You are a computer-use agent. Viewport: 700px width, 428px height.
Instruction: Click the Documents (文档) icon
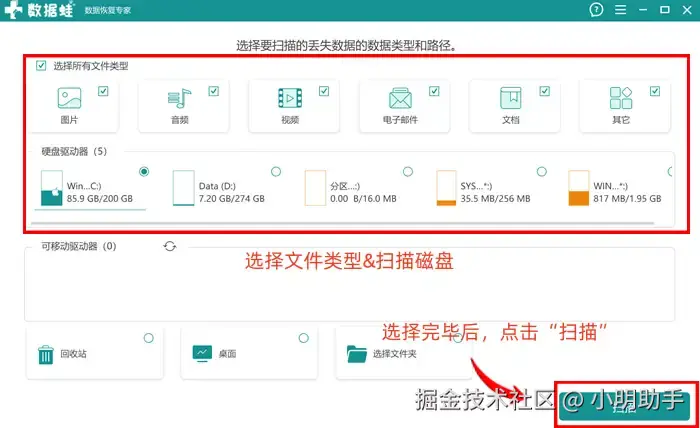511,98
